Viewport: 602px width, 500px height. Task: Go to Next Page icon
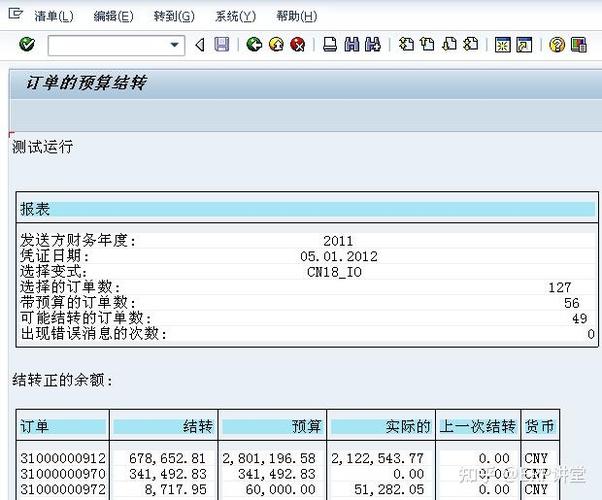(x=449, y=45)
